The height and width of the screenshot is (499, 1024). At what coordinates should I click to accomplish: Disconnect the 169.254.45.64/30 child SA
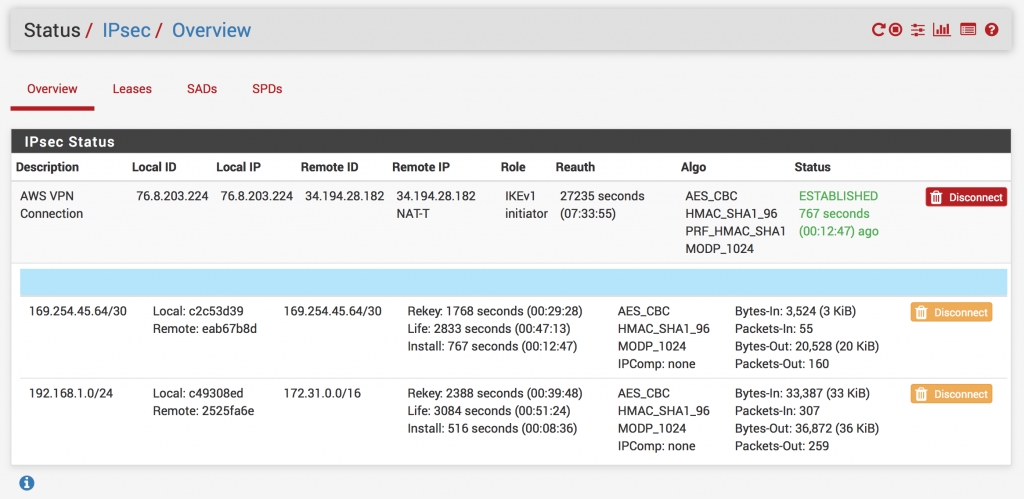point(951,312)
